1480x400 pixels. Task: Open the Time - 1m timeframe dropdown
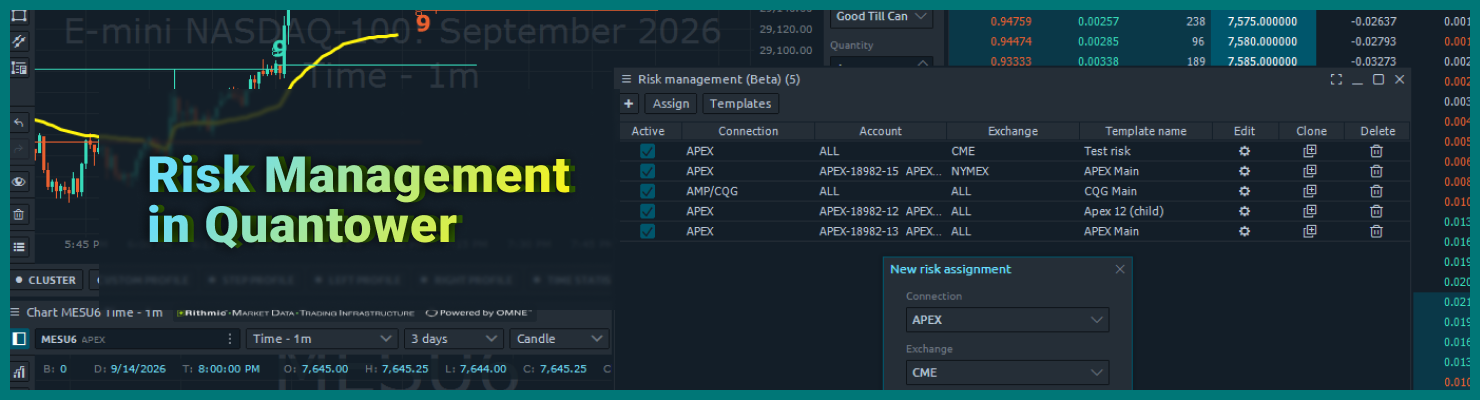point(322,339)
